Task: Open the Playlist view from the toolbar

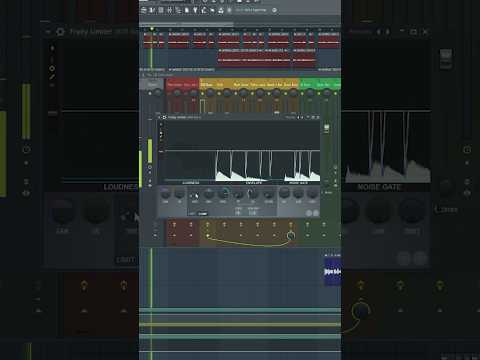Action: coord(144,10)
